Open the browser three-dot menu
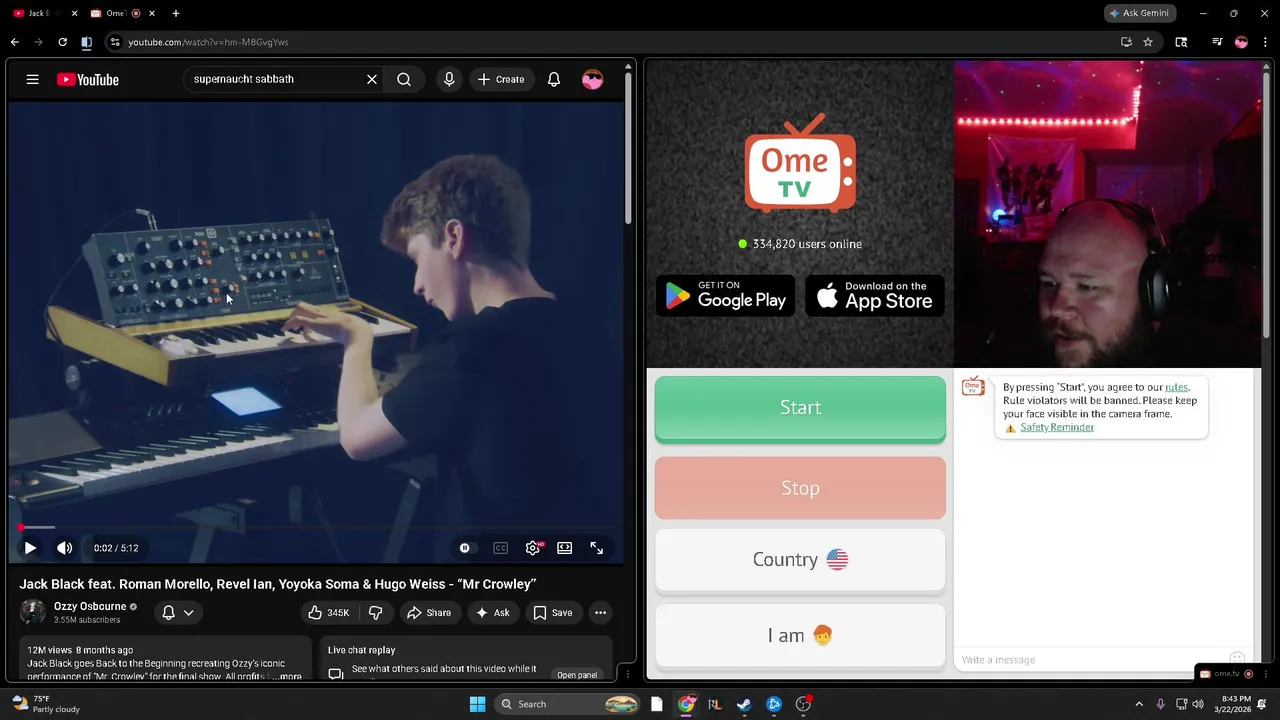Image resolution: width=1280 pixels, height=720 pixels. (1266, 42)
